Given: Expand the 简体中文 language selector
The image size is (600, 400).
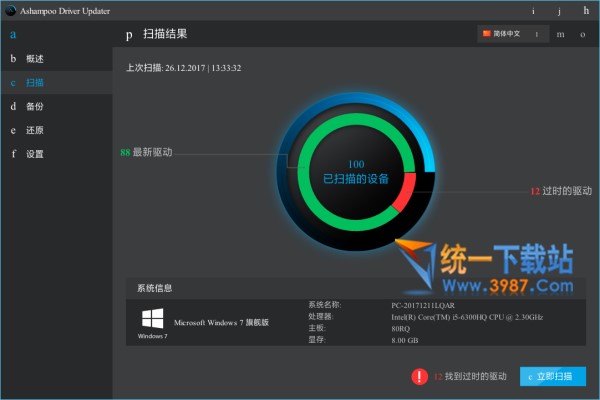Looking at the screenshot, I should click(x=502, y=34).
